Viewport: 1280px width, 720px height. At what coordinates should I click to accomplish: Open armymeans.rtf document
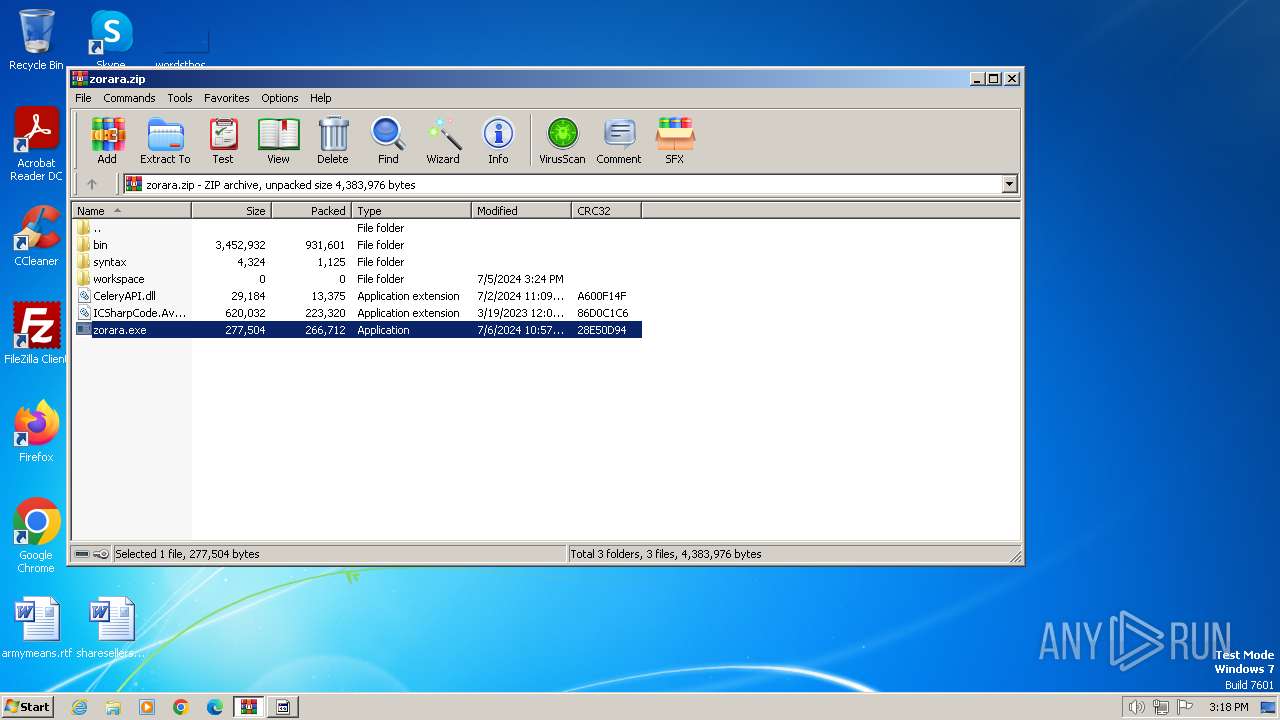click(x=37, y=628)
